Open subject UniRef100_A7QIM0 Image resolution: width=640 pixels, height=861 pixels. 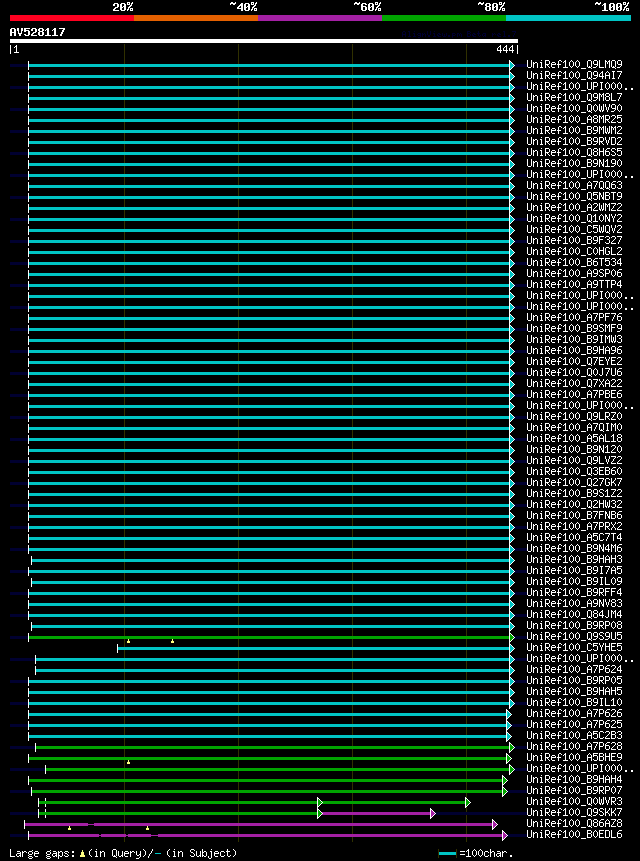[574, 428]
